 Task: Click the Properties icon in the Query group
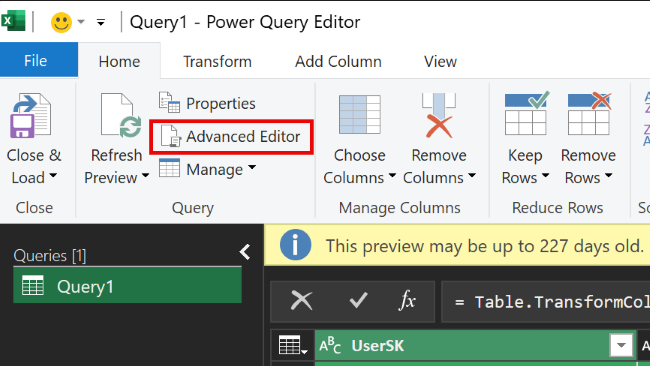point(169,102)
